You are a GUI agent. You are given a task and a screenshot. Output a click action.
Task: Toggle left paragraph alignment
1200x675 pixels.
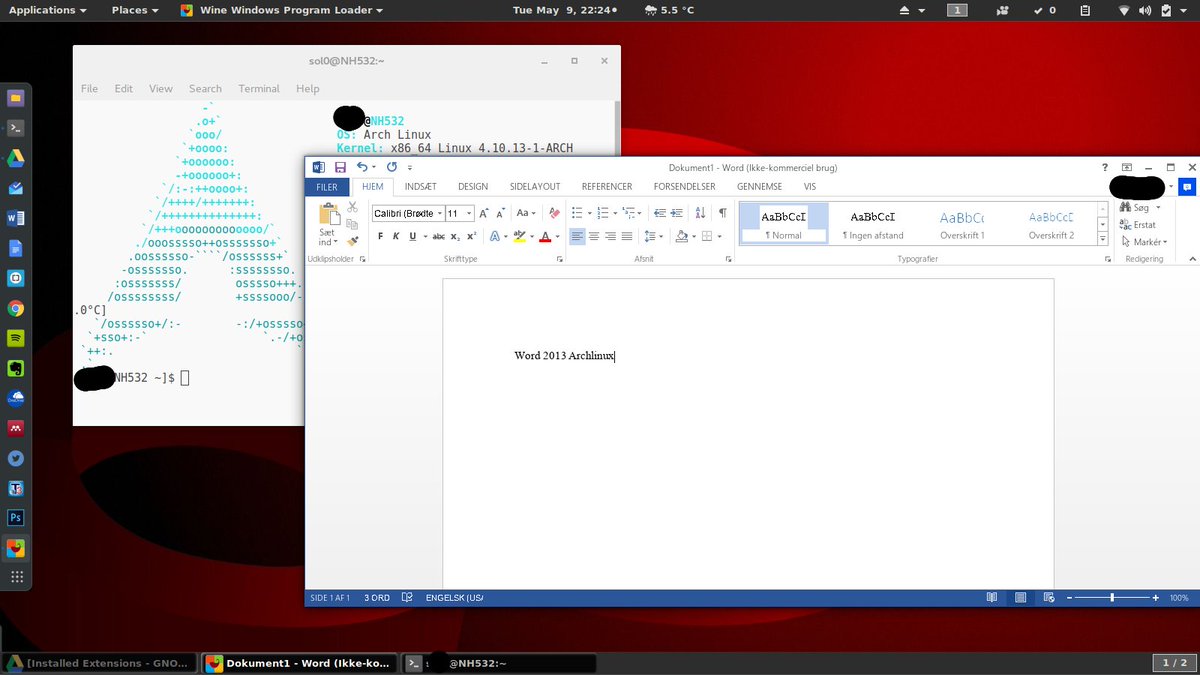tap(577, 236)
